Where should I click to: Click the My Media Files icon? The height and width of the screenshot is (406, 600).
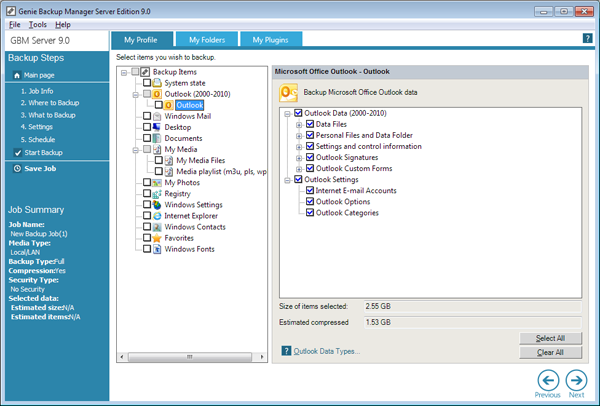pos(169,161)
